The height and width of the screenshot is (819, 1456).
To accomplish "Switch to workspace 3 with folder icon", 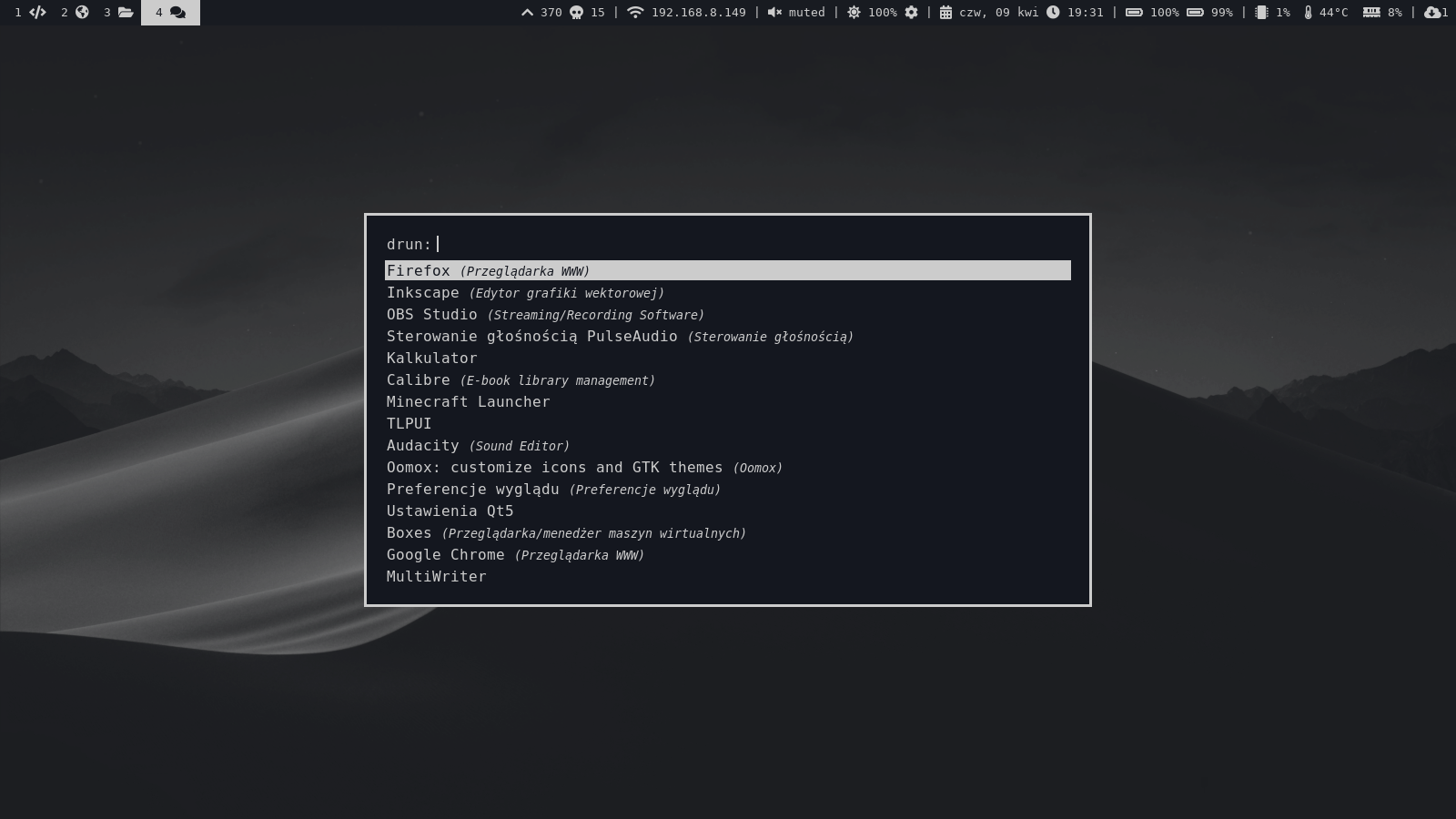I will click(119, 13).
